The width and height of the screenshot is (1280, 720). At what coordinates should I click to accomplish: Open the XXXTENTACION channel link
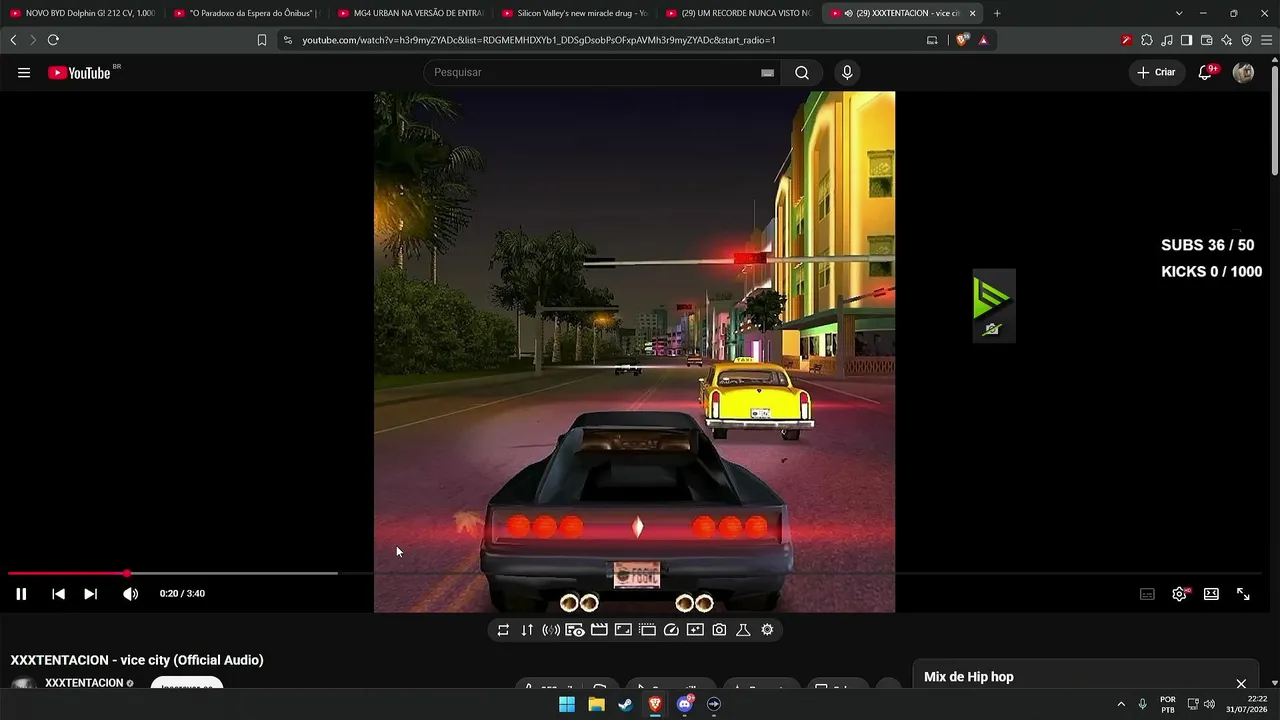[x=85, y=683]
